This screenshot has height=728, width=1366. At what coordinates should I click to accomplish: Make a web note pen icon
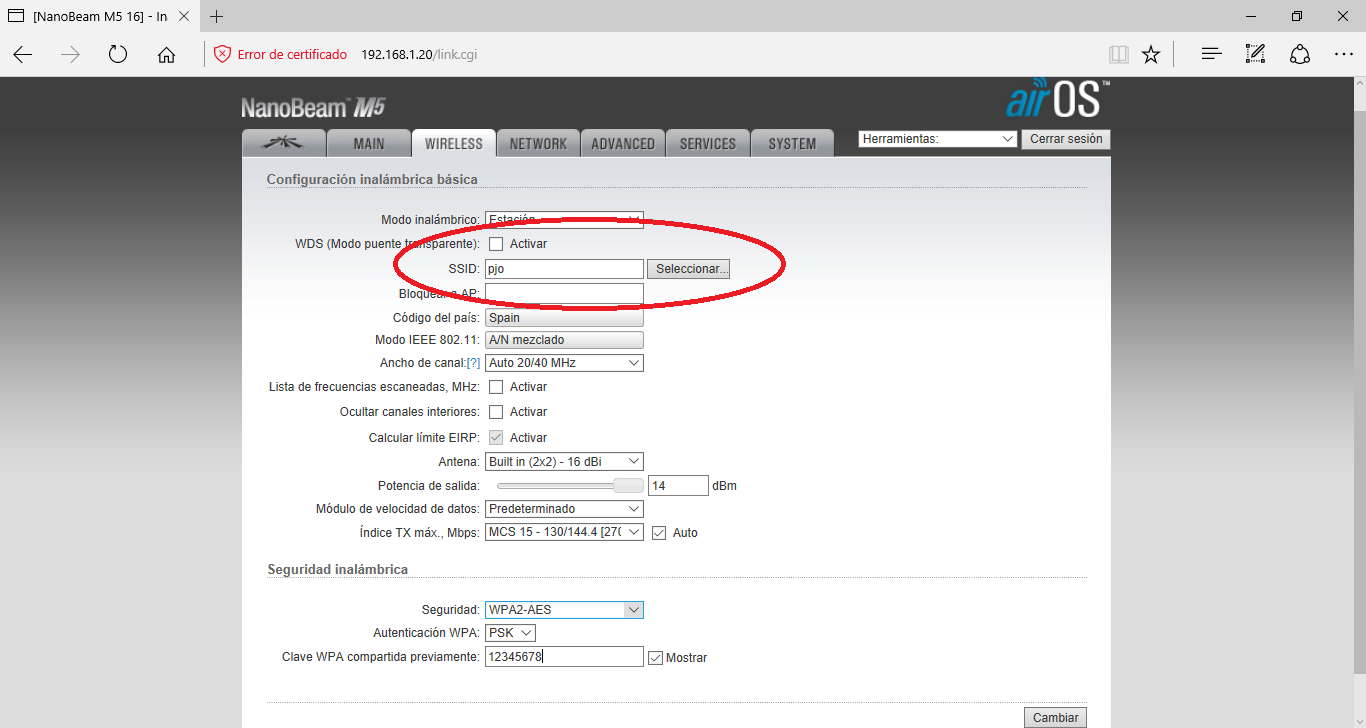pyautogui.click(x=1256, y=54)
